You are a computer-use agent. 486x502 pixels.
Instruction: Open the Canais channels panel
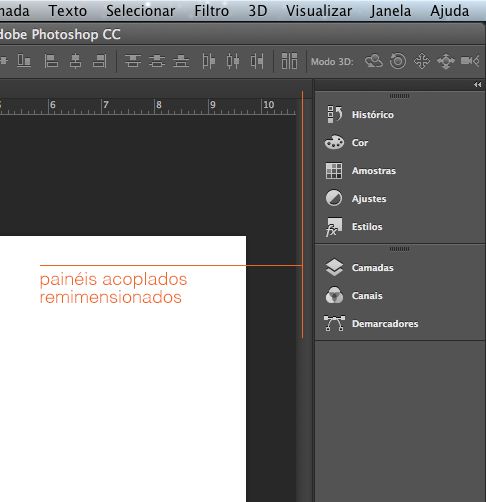coord(354,295)
